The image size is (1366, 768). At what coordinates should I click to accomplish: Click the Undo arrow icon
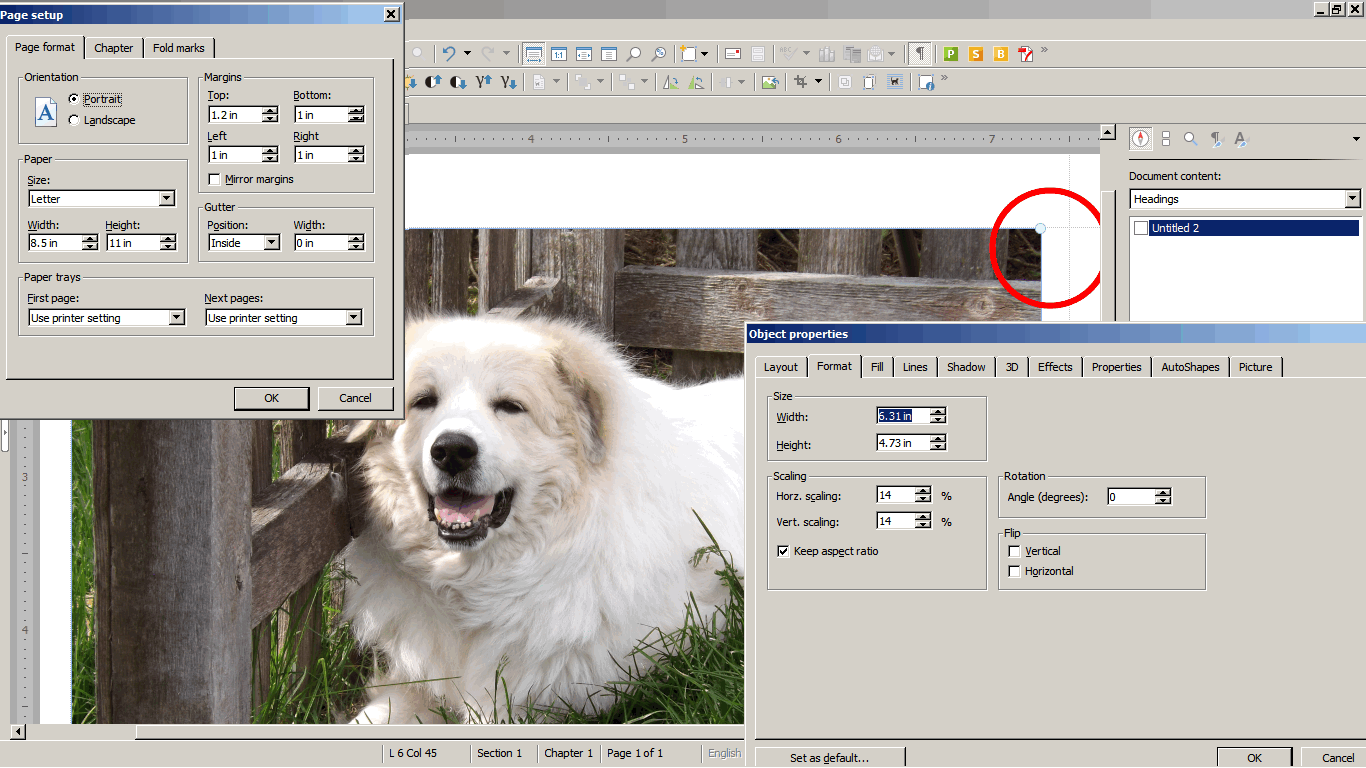coord(450,54)
